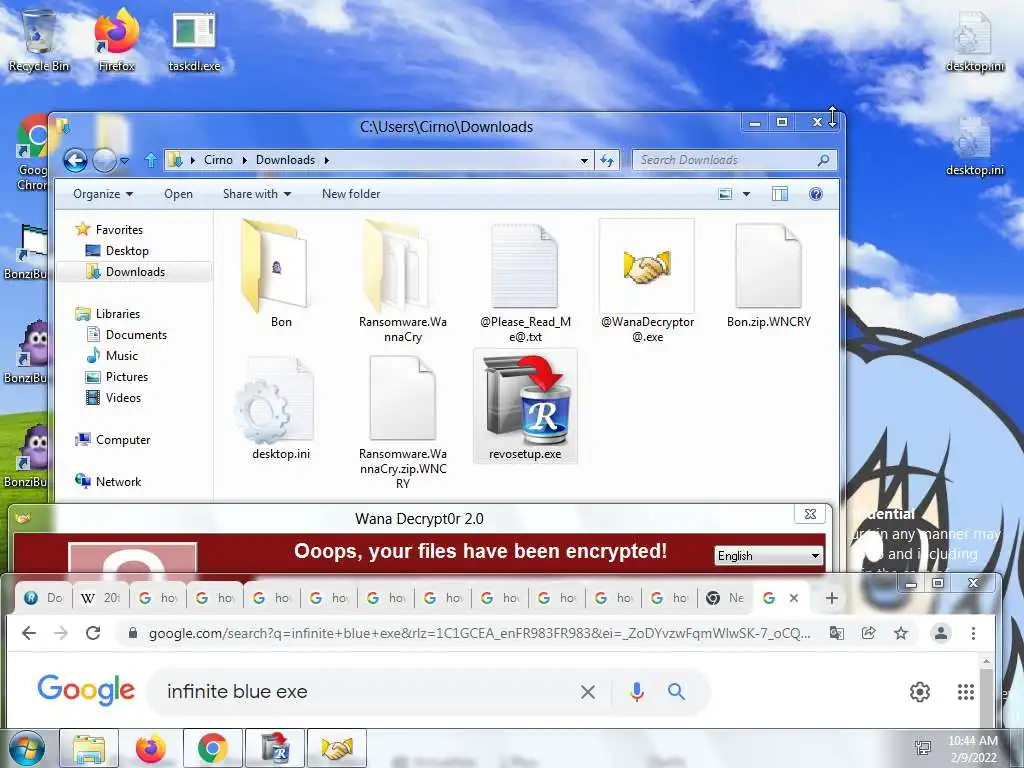Select the Bon.zip.WNCRY file
The width and height of the screenshot is (1024, 768).
coord(769,274)
